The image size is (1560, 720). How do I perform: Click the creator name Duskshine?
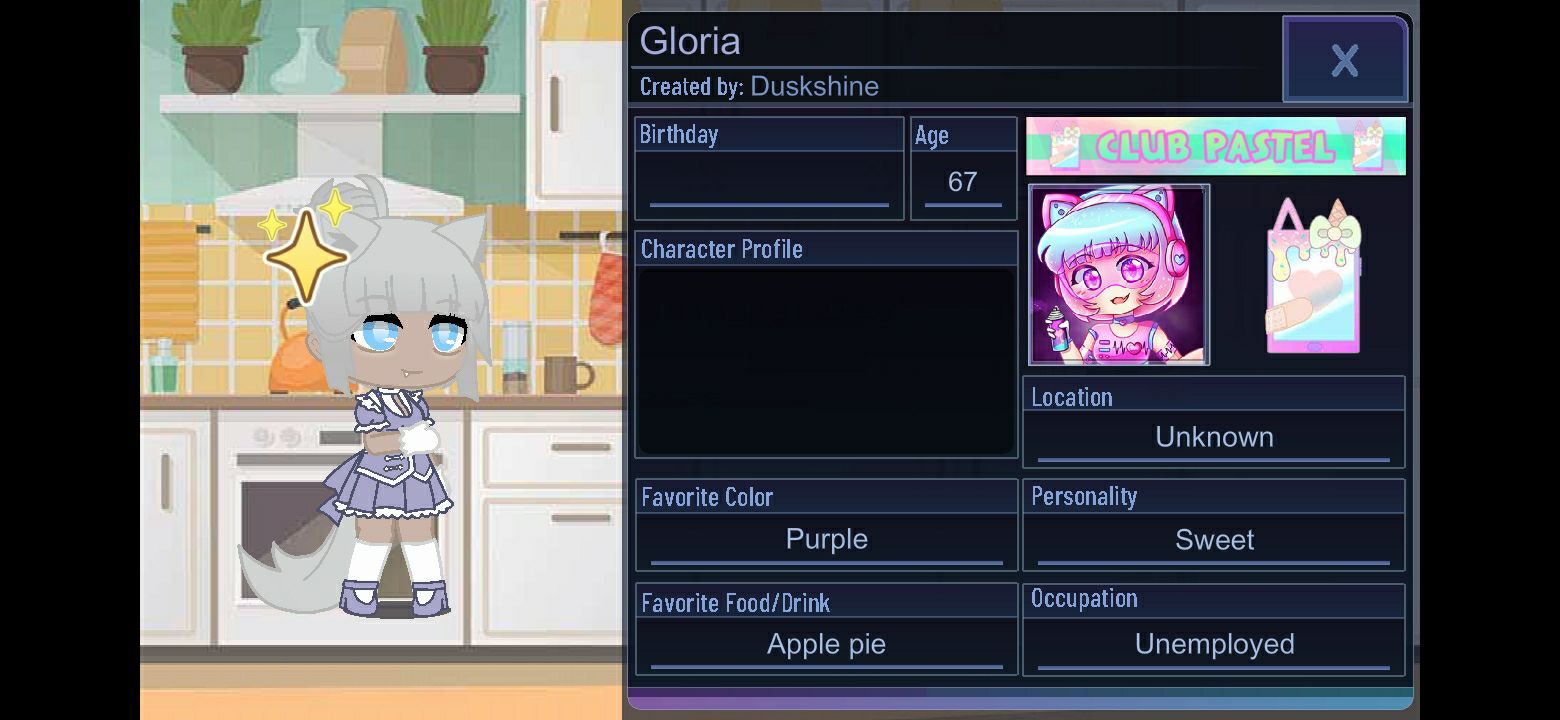[814, 87]
